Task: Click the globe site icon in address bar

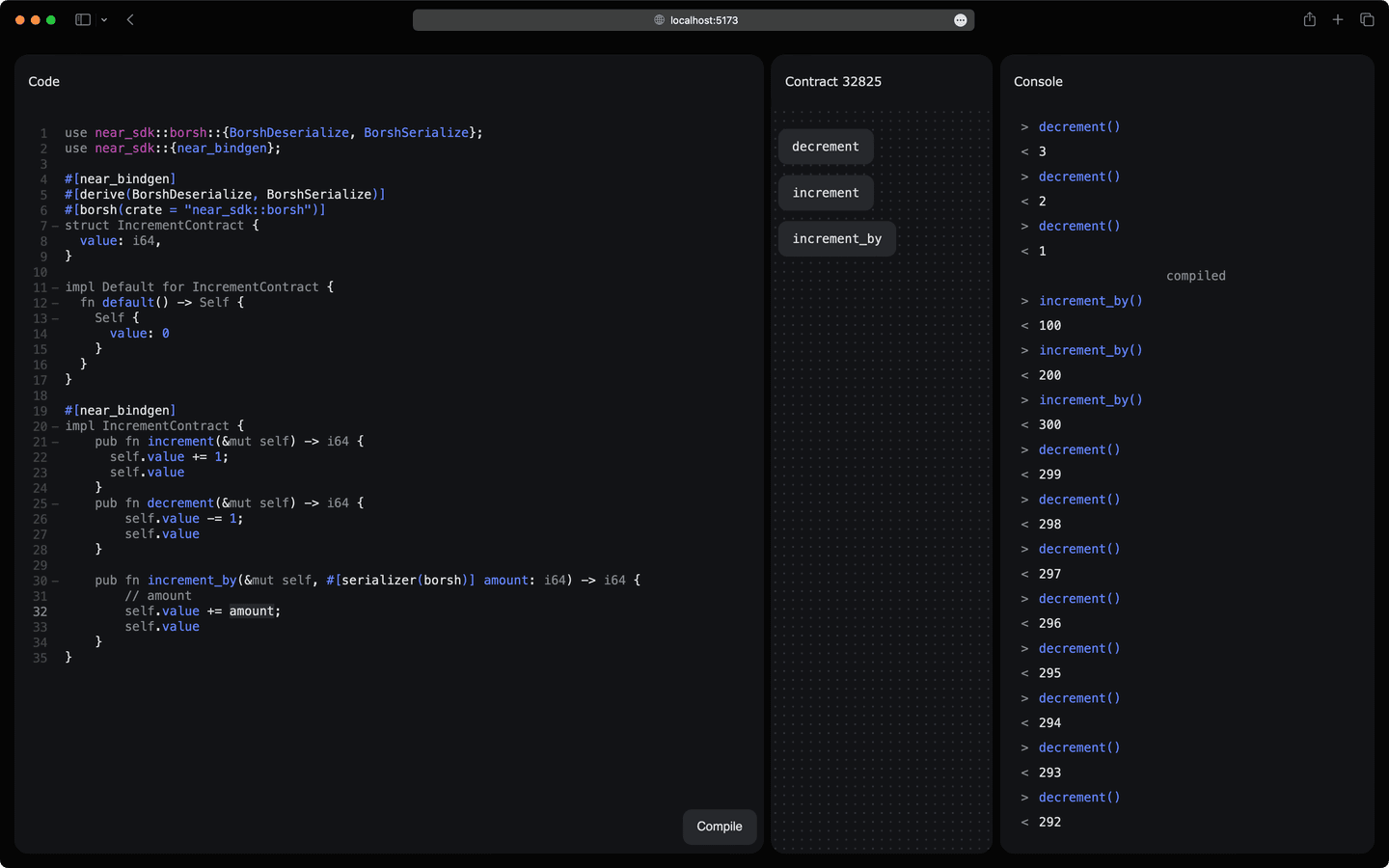Action: (x=660, y=20)
